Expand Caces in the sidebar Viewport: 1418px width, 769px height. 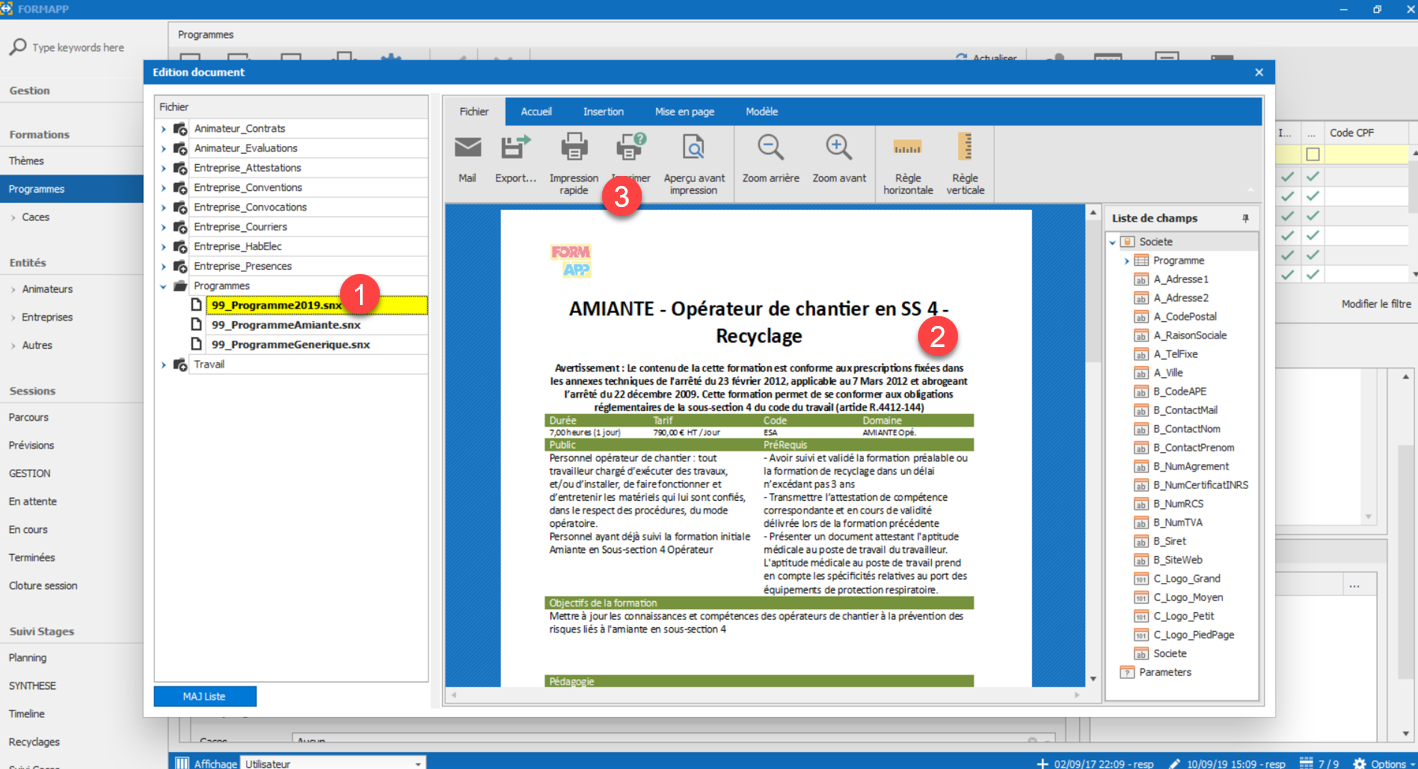point(13,217)
